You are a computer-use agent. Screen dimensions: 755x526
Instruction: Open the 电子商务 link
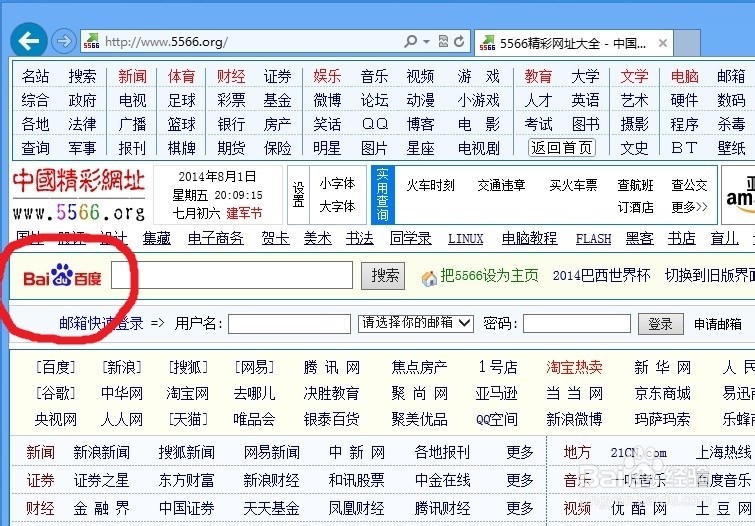[216, 238]
